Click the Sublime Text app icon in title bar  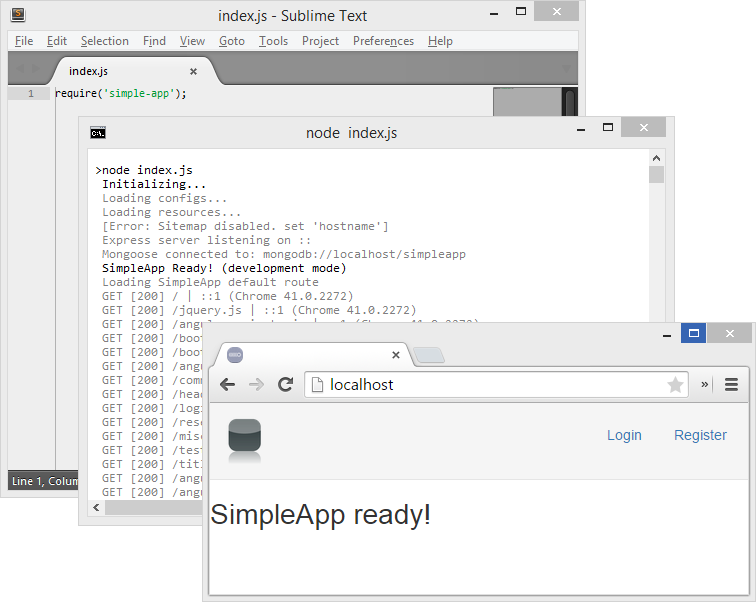18,14
